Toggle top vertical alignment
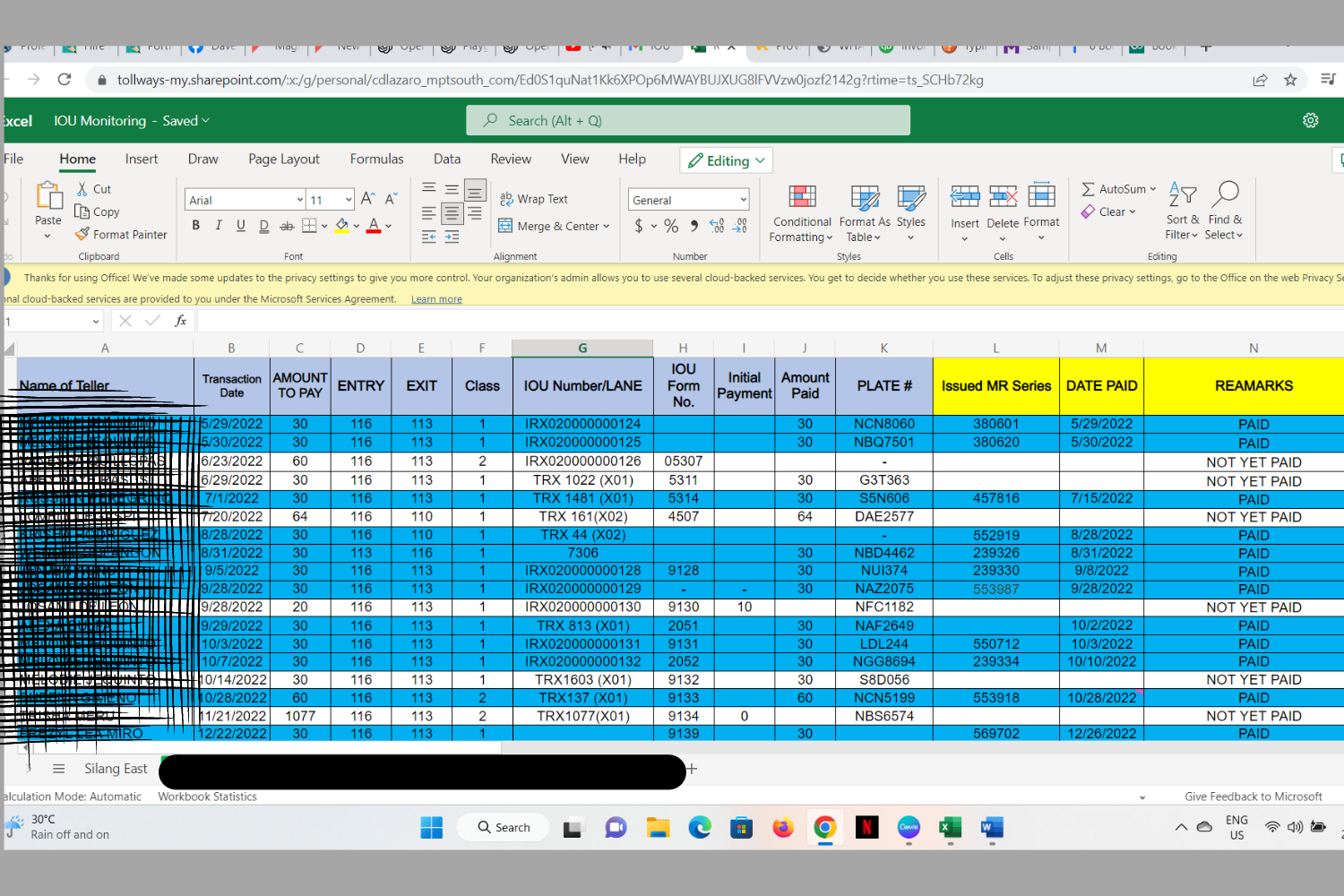This screenshot has height=896, width=1344. pyautogui.click(x=429, y=189)
